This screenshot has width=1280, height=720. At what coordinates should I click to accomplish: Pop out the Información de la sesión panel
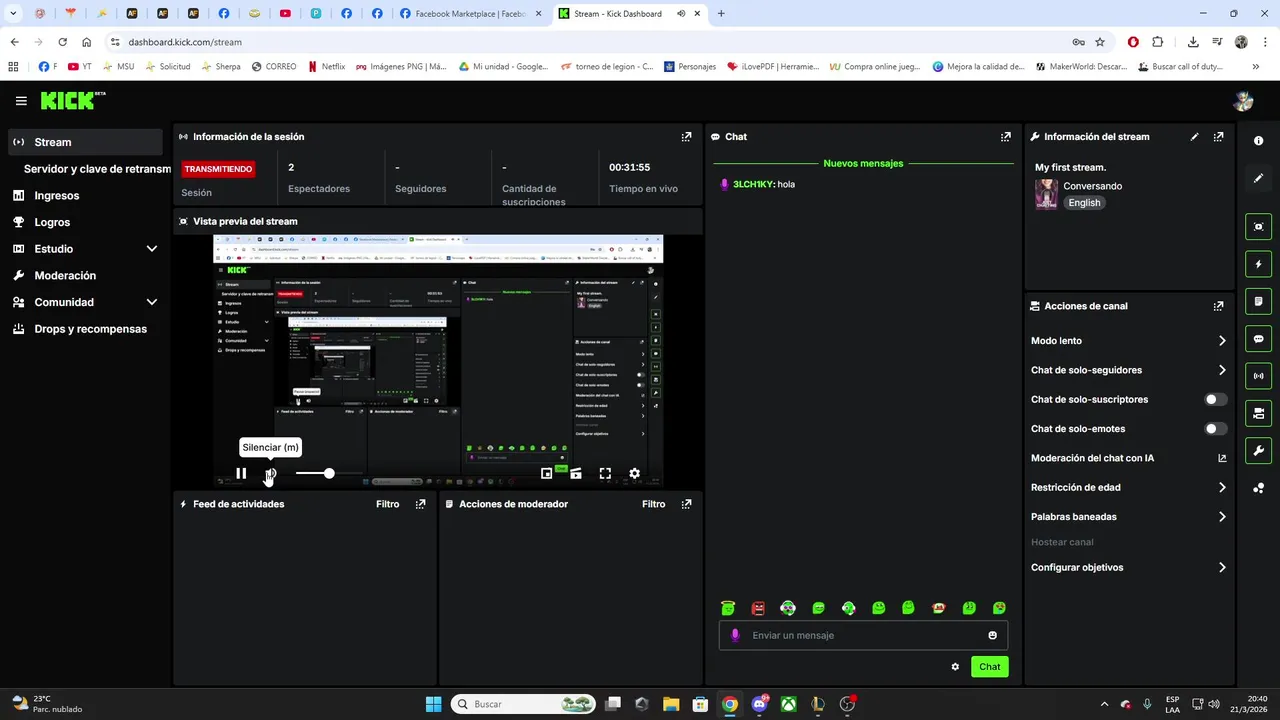pos(686,137)
